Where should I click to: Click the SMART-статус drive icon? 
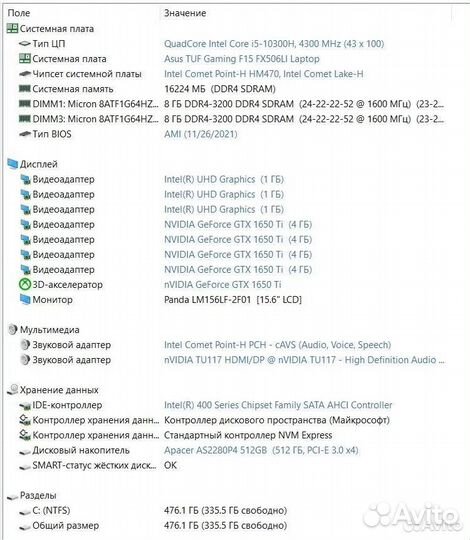[x=25, y=466]
